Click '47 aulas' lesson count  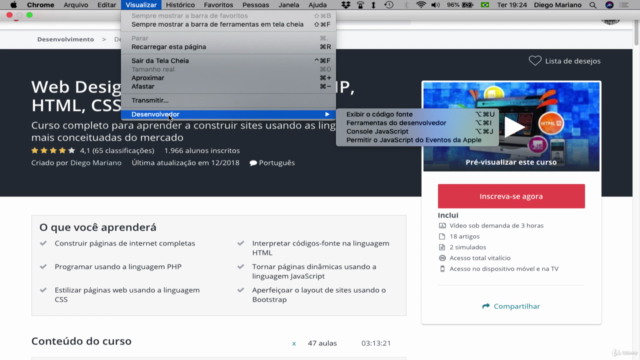[322, 343]
